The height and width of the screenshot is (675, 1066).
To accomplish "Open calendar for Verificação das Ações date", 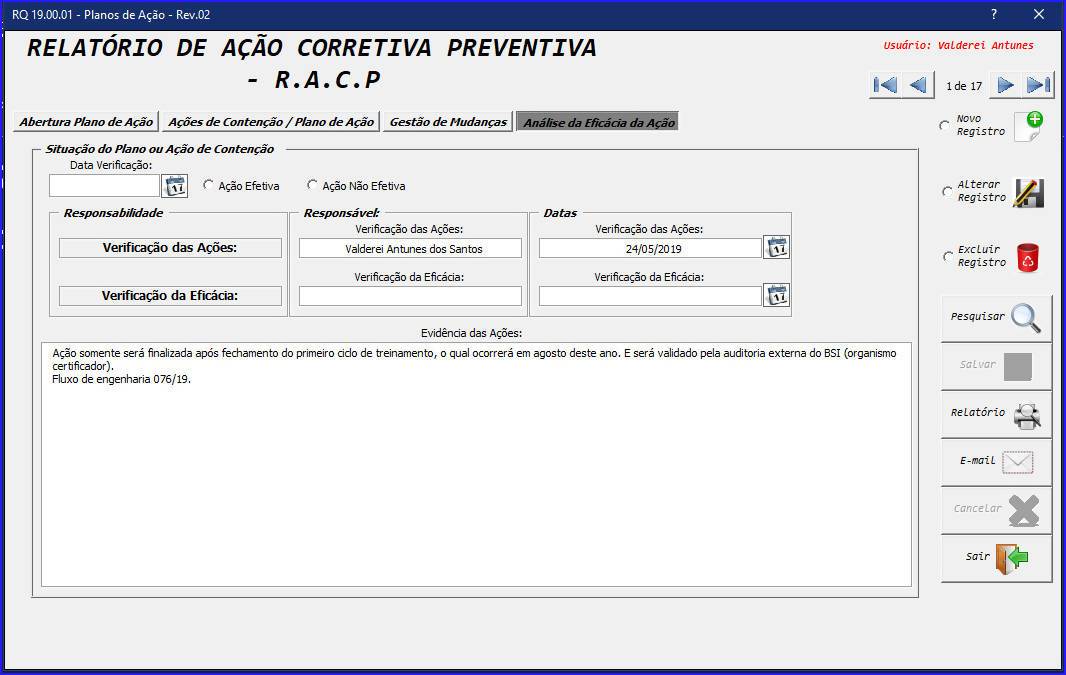I will pos(776,248).
